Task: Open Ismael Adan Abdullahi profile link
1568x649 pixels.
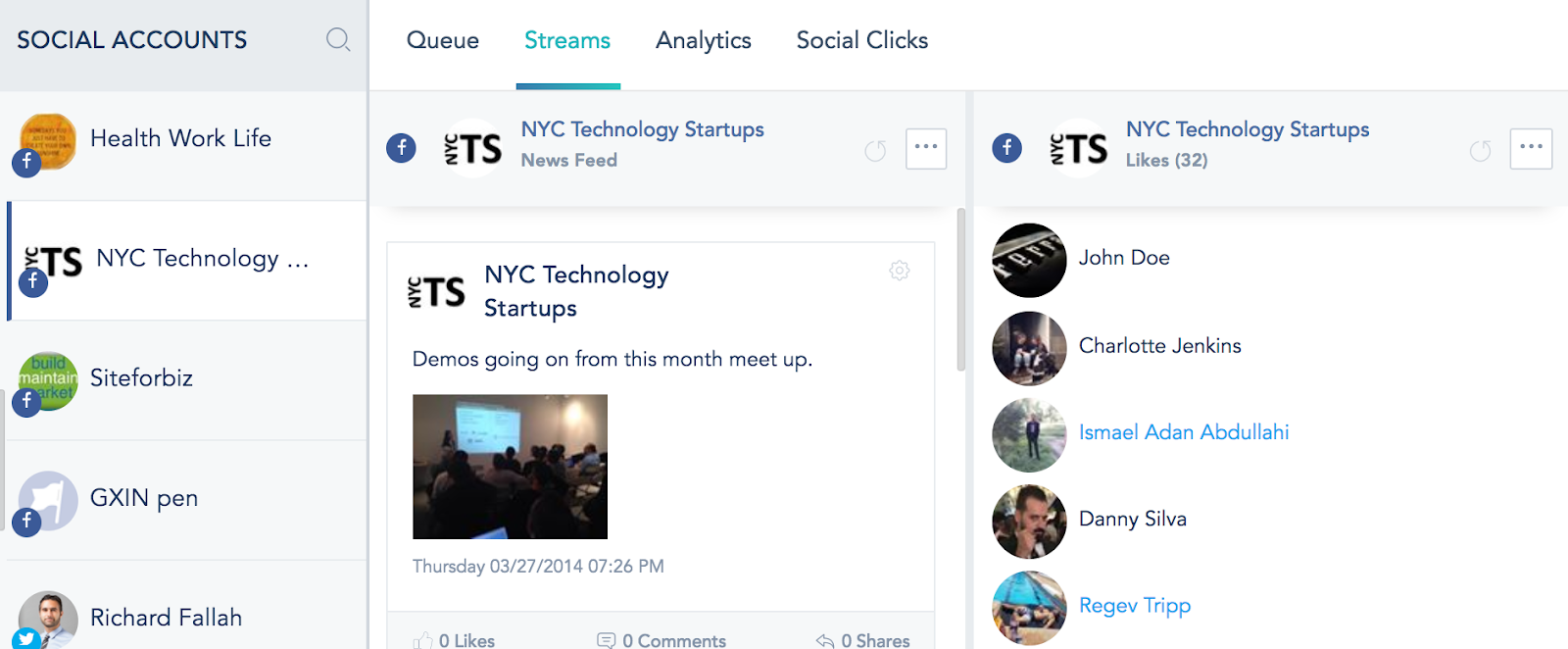Action: (1184, 432)
